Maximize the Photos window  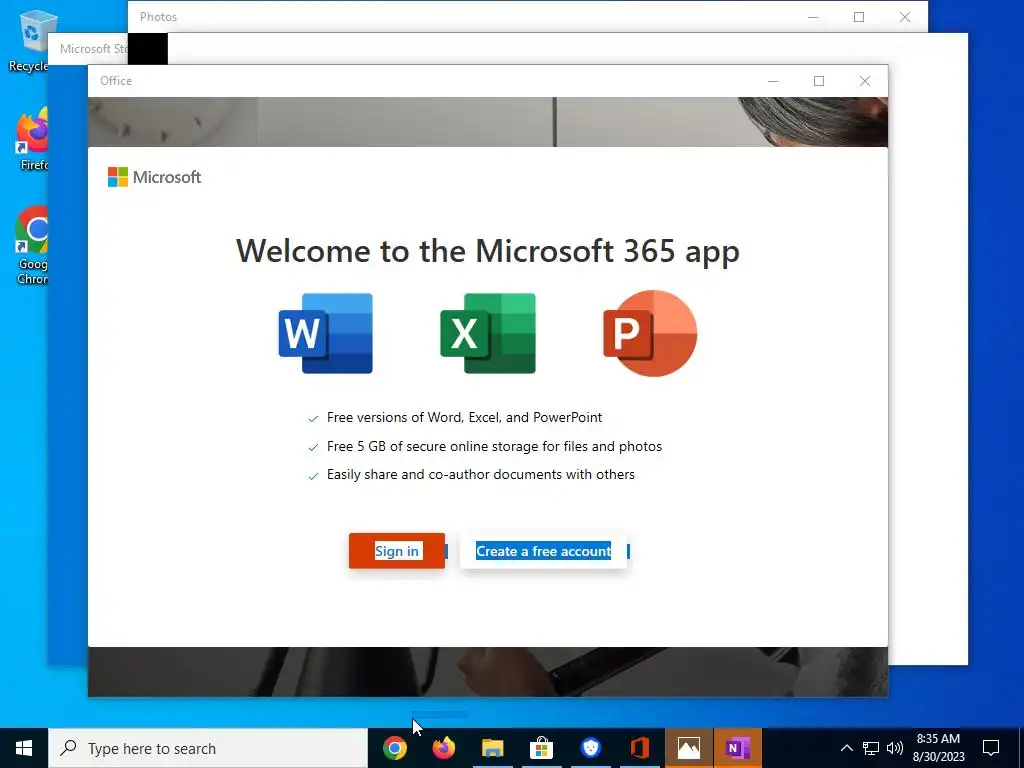[859, 17]
